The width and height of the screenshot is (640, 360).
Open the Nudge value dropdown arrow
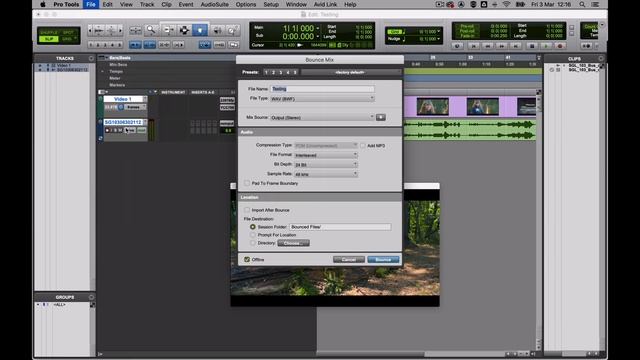coord(439,39)
